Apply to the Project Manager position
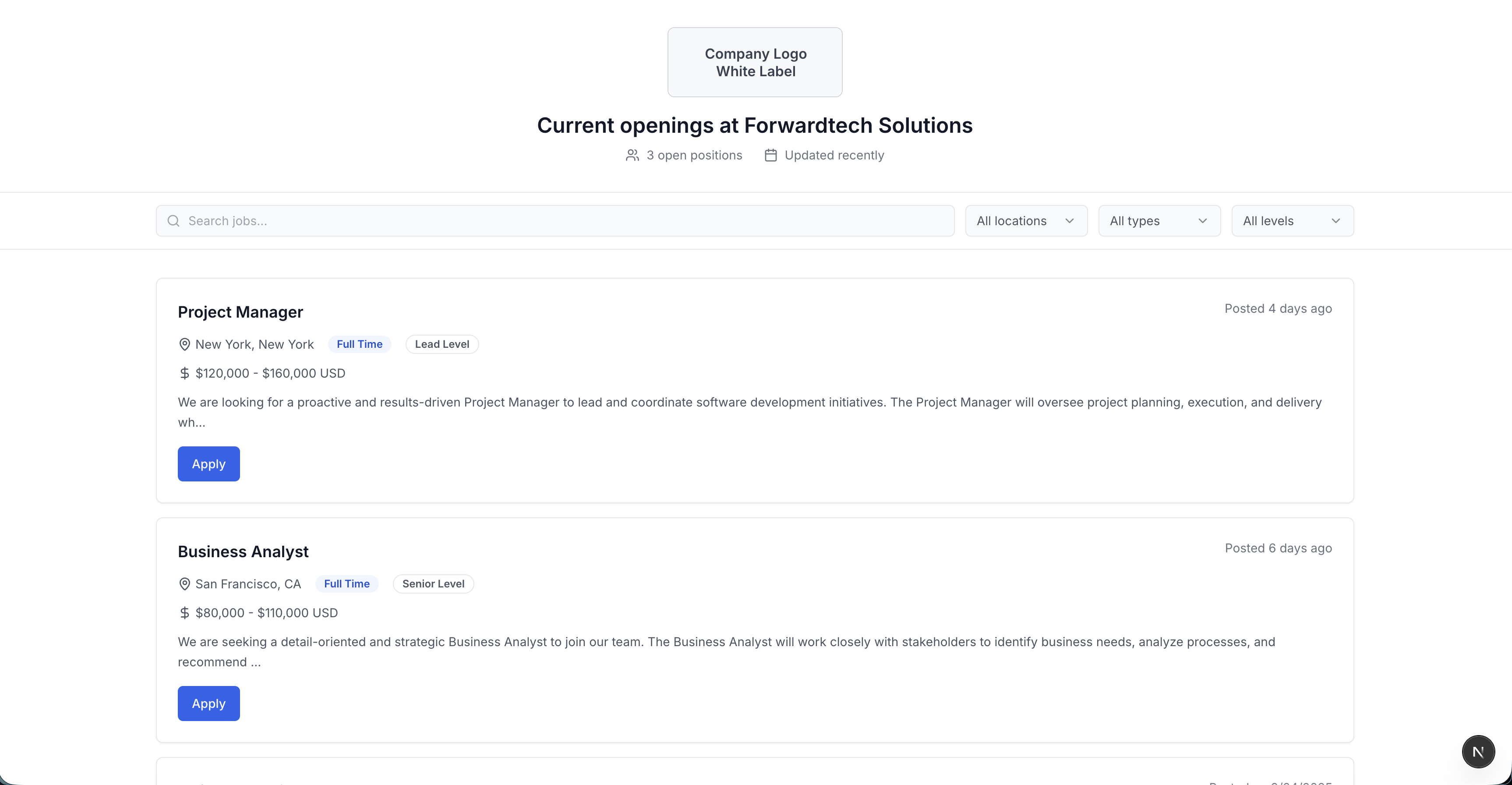Viewport: 1512px width, 785px height. point(208,464)
